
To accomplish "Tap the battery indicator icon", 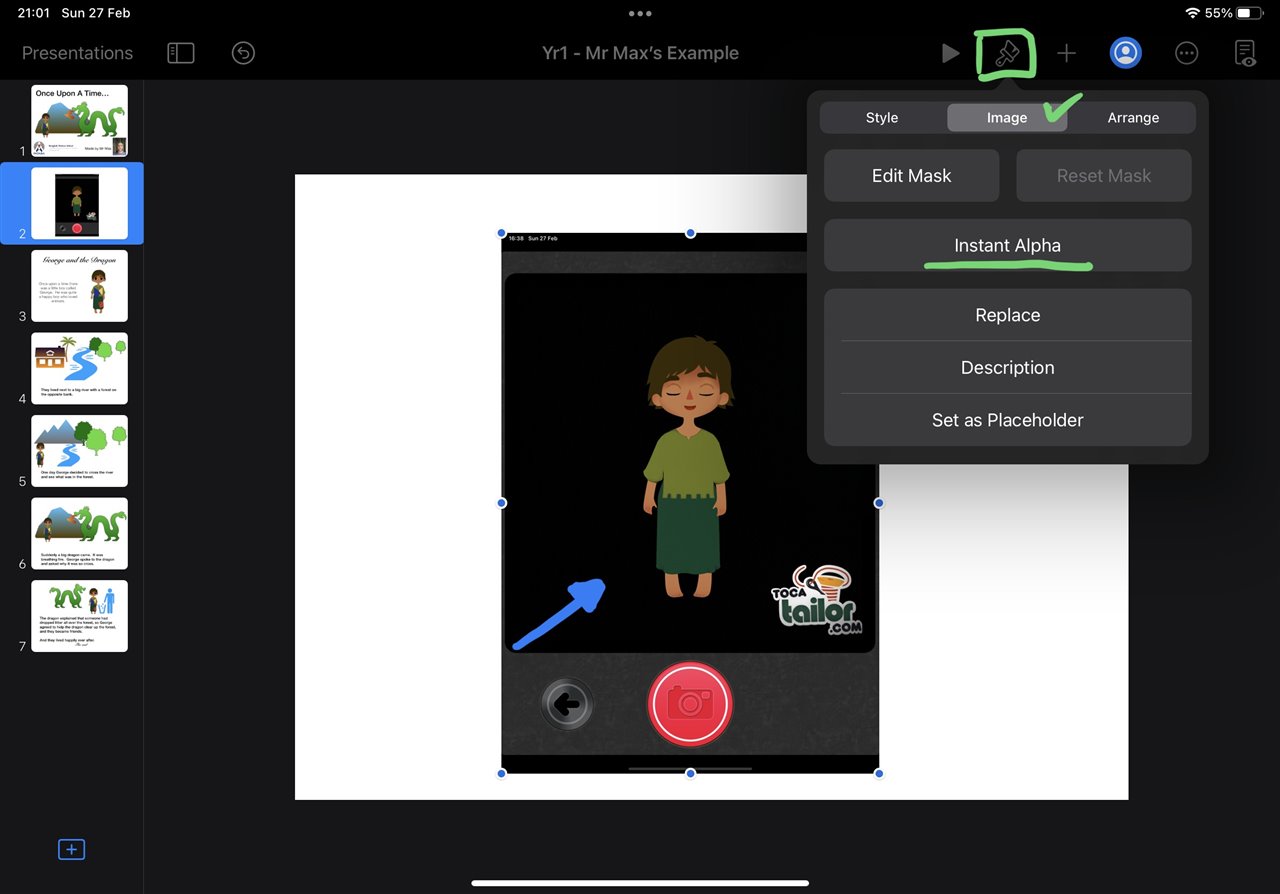I will click(x=1249, y=13).
